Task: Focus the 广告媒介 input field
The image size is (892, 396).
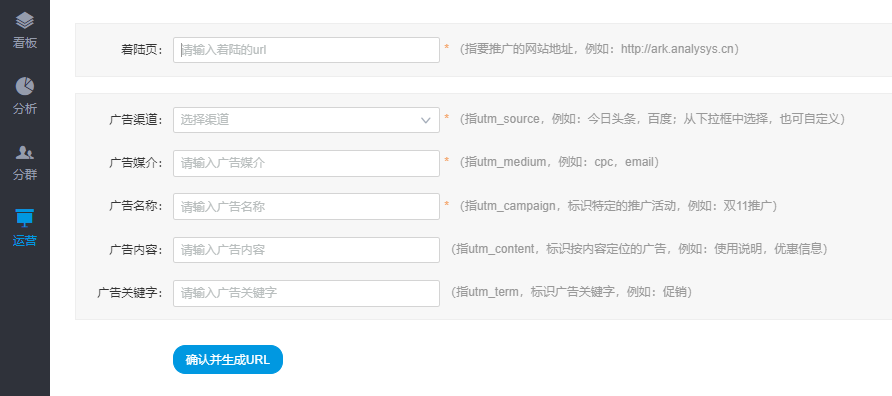Action: pos(306,163)
